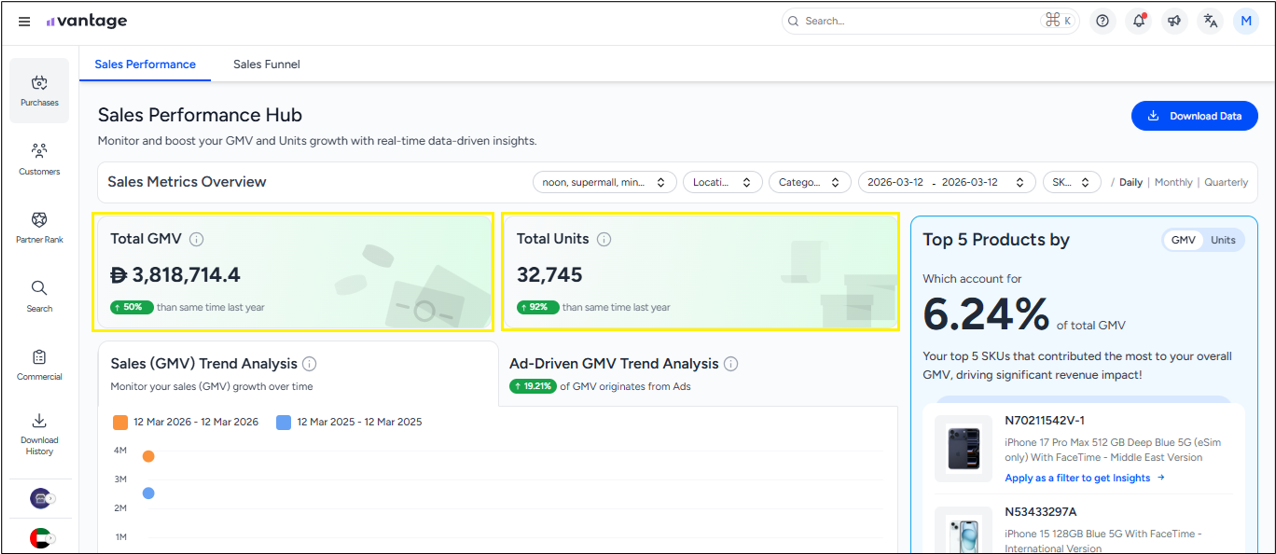Switch to Monthly view
The width and height of the screenshot is (1276, 554).
pos(1173,183)
